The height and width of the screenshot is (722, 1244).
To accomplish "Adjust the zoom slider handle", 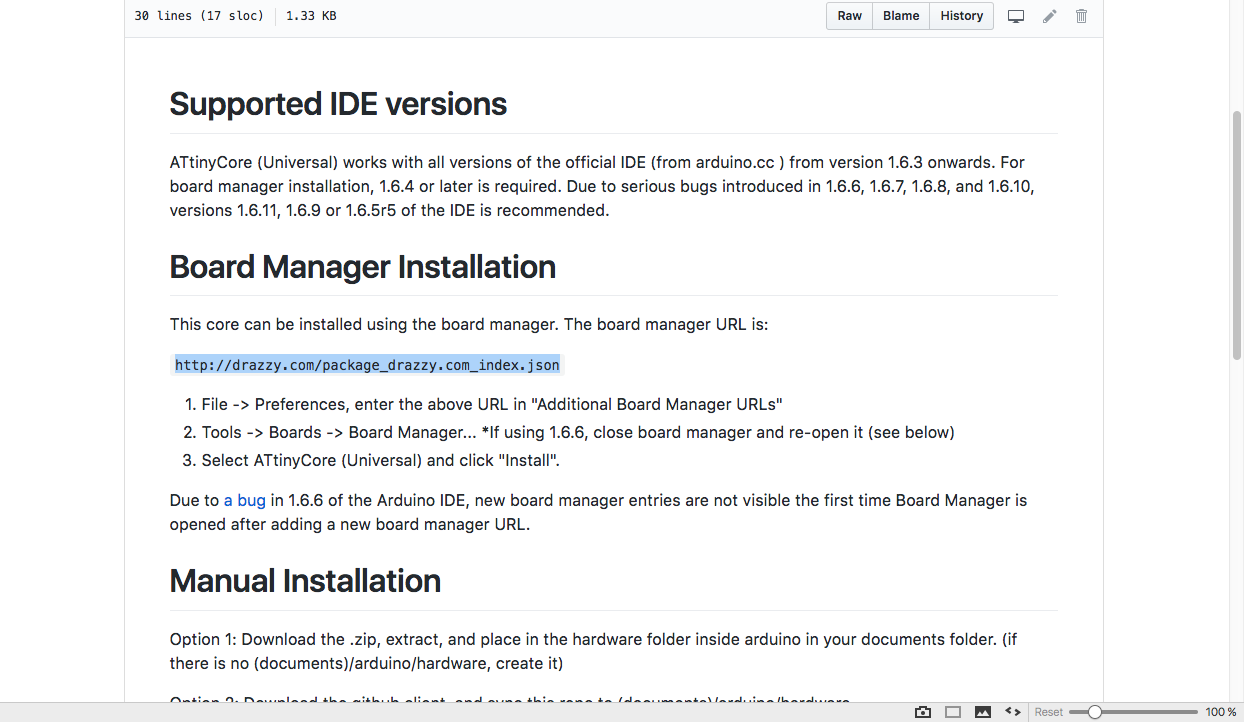I will [1095, 712].
